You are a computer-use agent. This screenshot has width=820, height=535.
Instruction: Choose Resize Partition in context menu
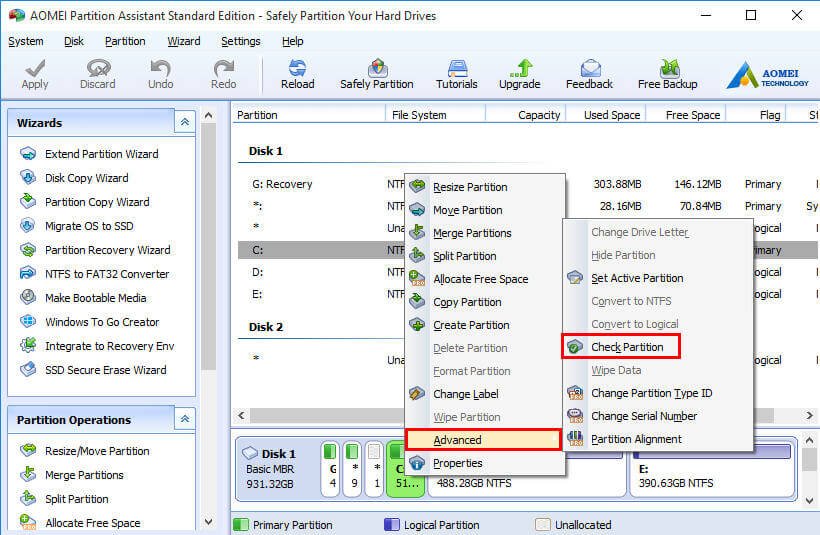pyautogui.click(x=484, y=187)
